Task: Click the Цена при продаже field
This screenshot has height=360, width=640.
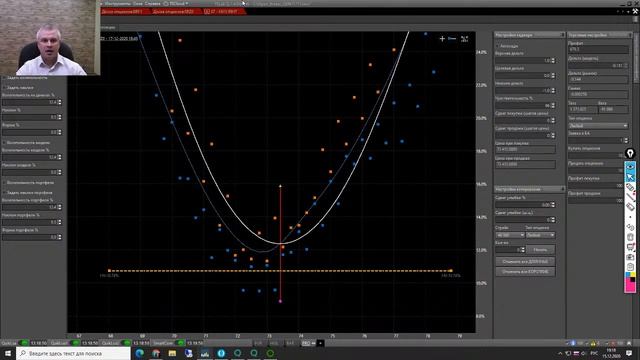Action: click(525, 164)
